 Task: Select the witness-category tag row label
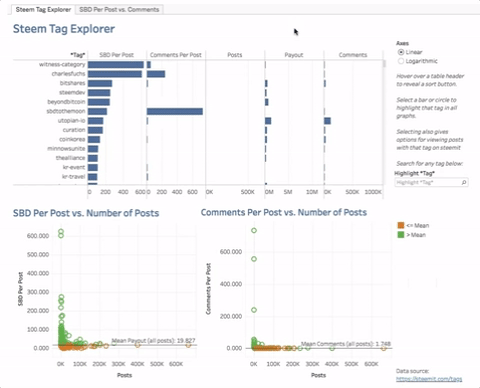click(x=62, y=64)
